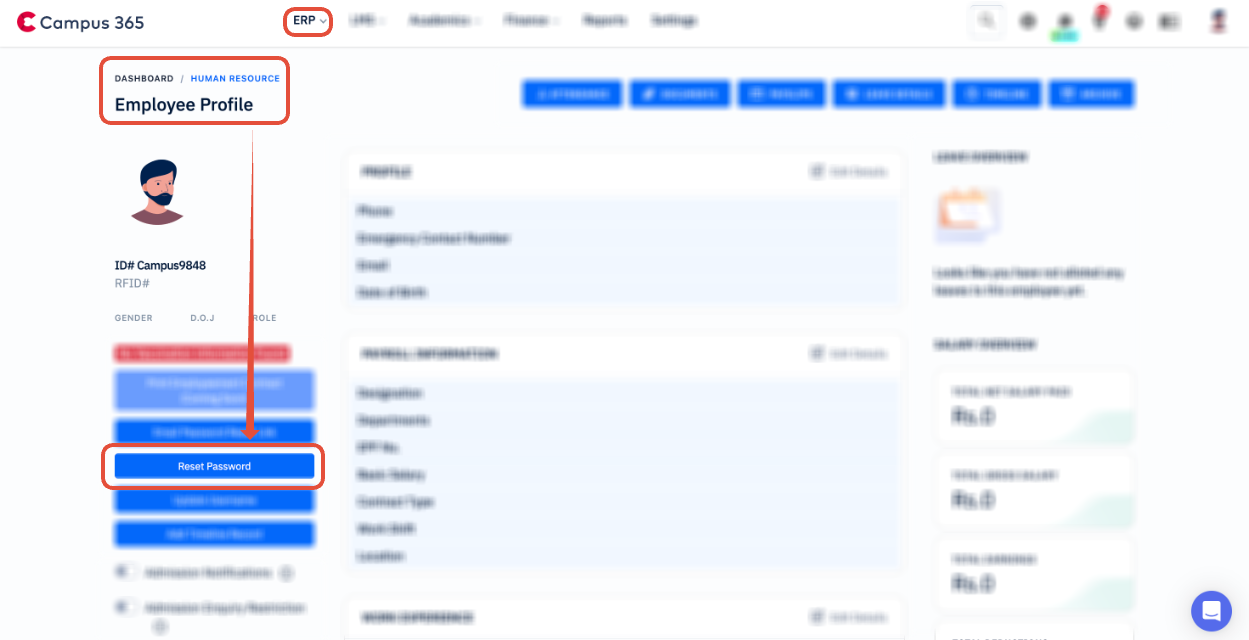Click the Reset Password button
Screen dimensions: 1249x640
pos(214,466)
